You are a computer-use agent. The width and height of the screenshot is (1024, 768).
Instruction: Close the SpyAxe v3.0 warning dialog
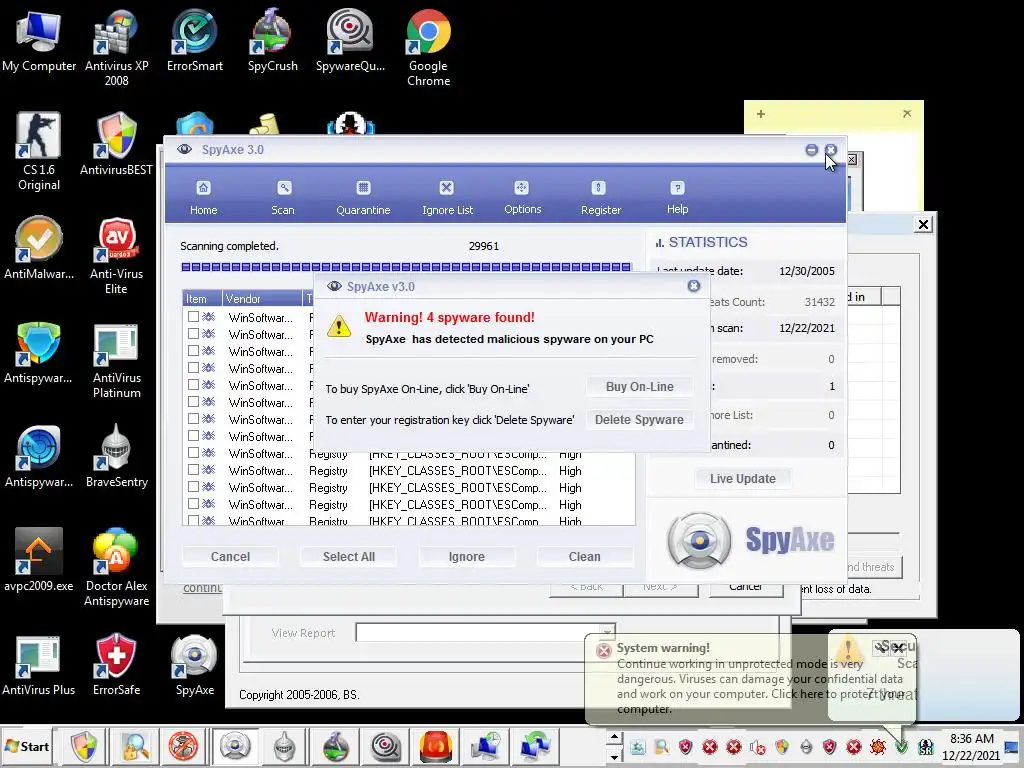694,286
